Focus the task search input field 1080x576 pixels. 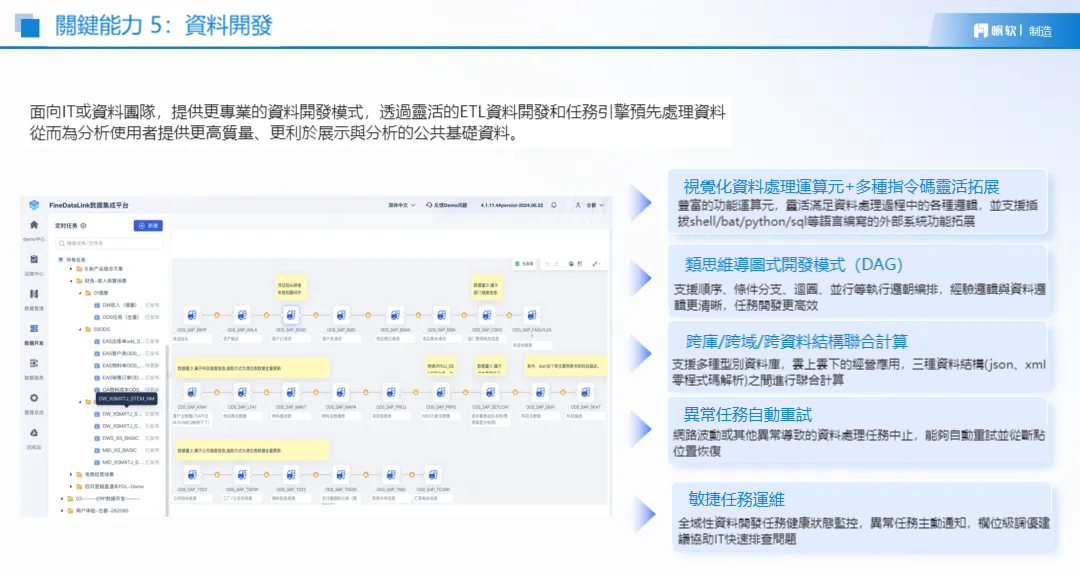(x=110, y=243)
